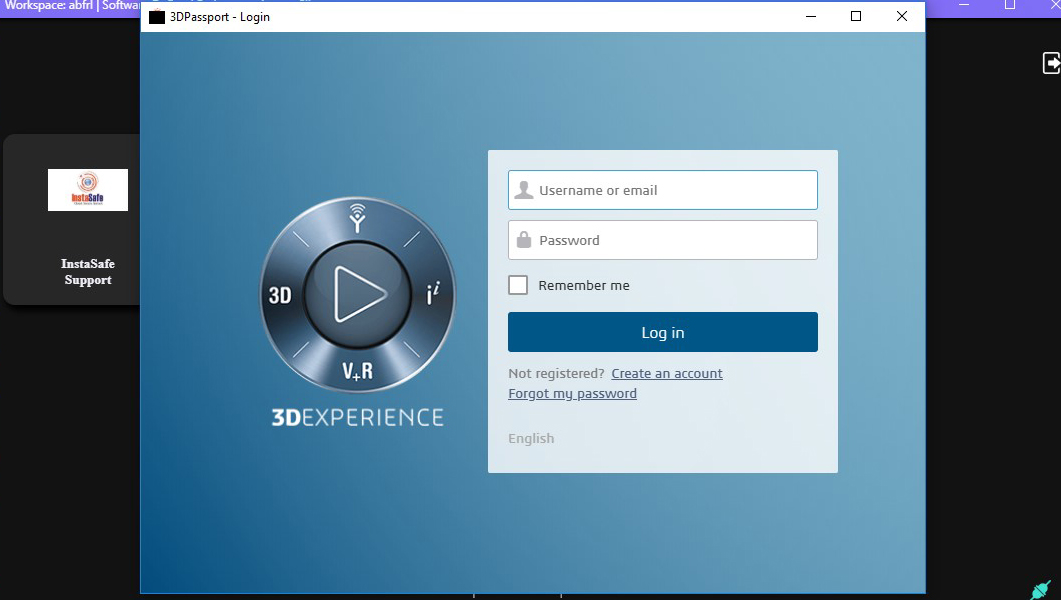Screen dimensions: 1061x600
Task: Click the Password input field
Action: pos(662,240)
